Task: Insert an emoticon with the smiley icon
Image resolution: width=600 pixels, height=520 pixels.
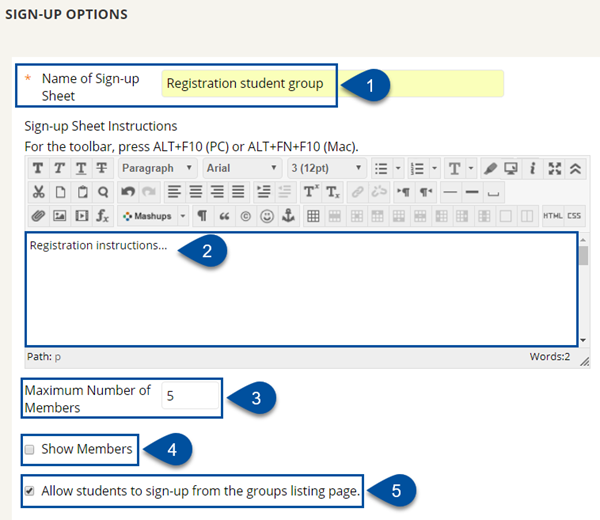Action: point(267,216)
